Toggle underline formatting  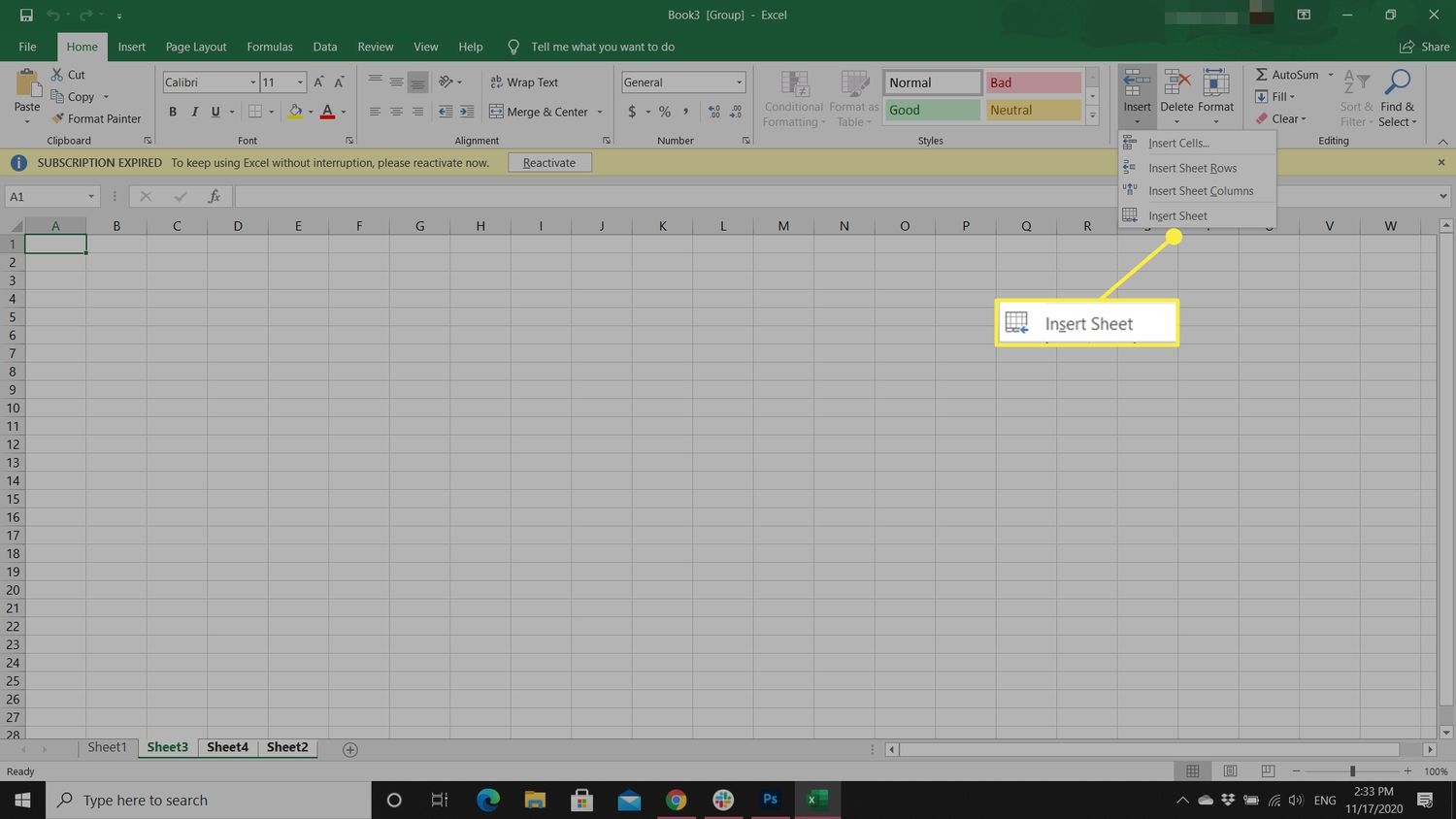tap(214, 112)
